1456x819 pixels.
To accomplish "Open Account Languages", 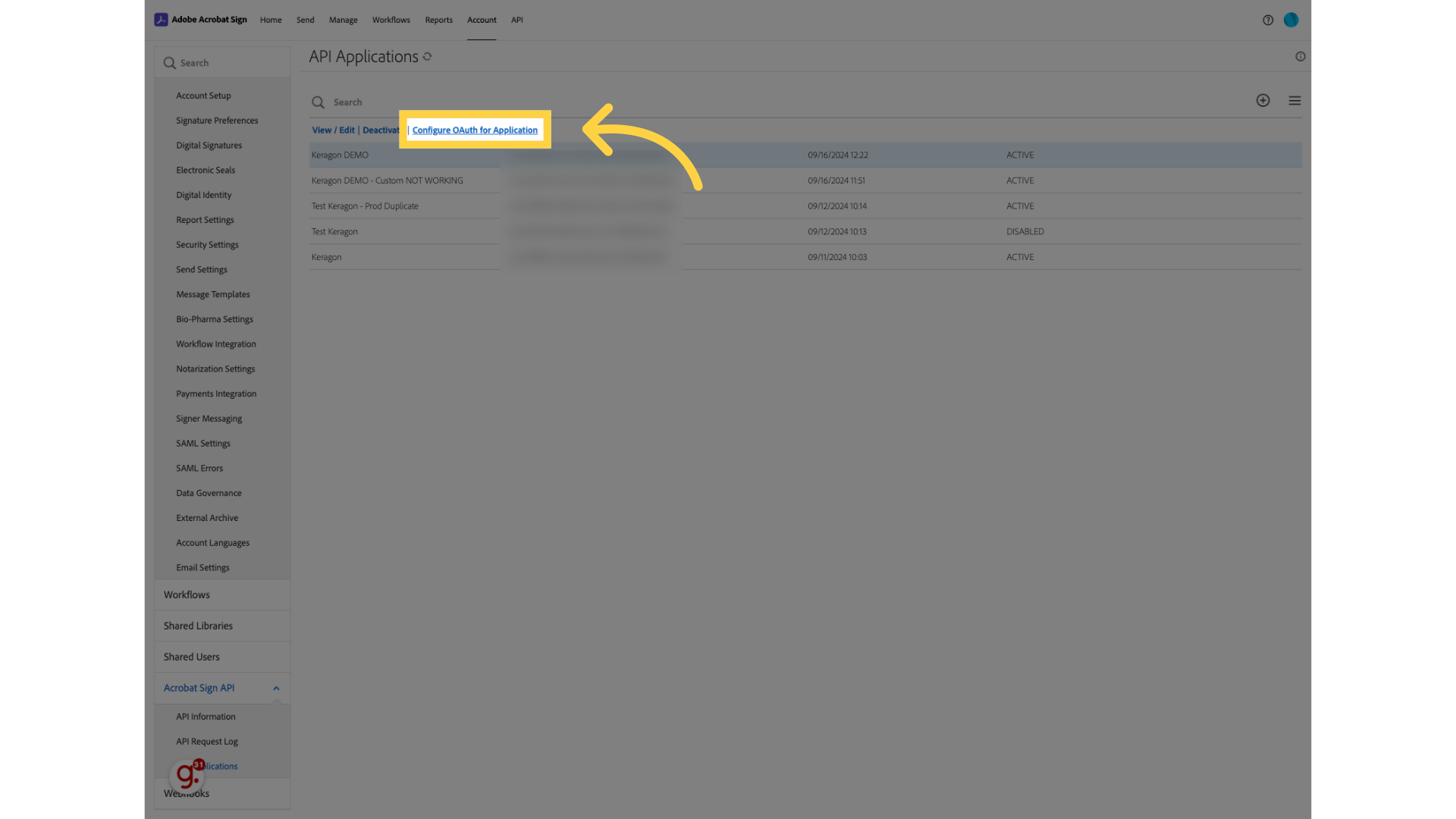I will tap(213, 543).
